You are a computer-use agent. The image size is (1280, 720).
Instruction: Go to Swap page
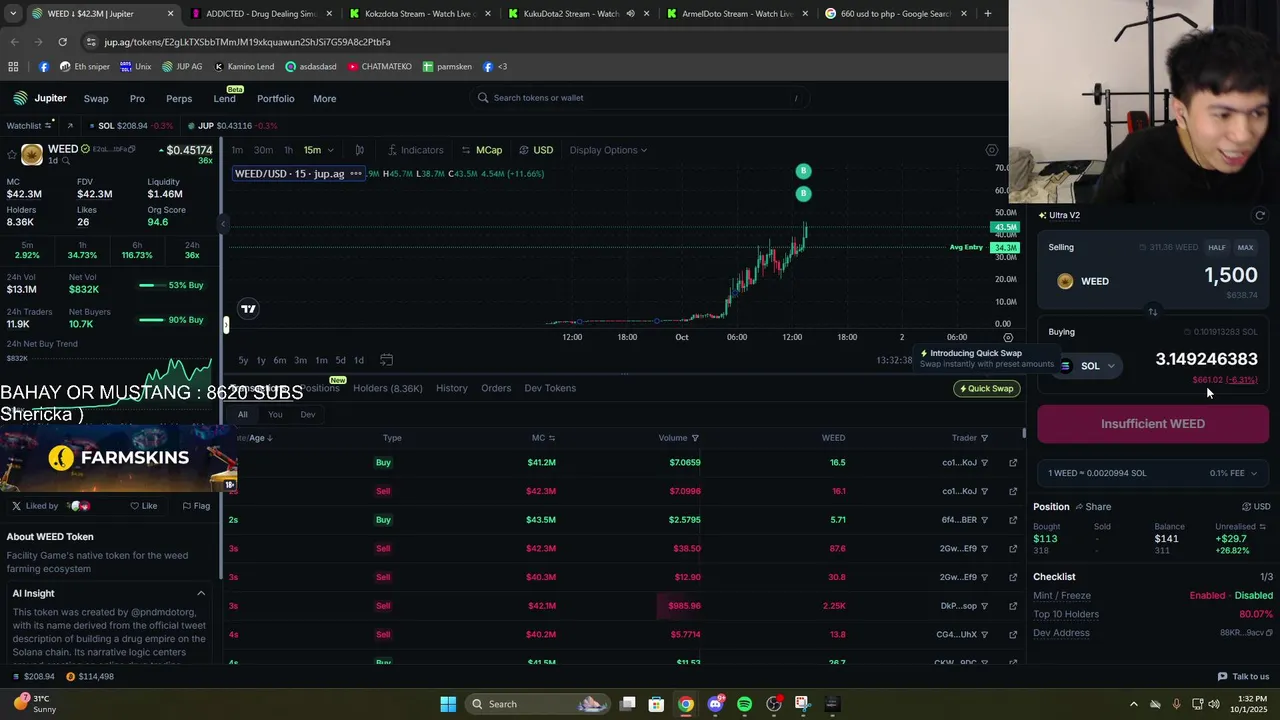(x=96, y=99)
